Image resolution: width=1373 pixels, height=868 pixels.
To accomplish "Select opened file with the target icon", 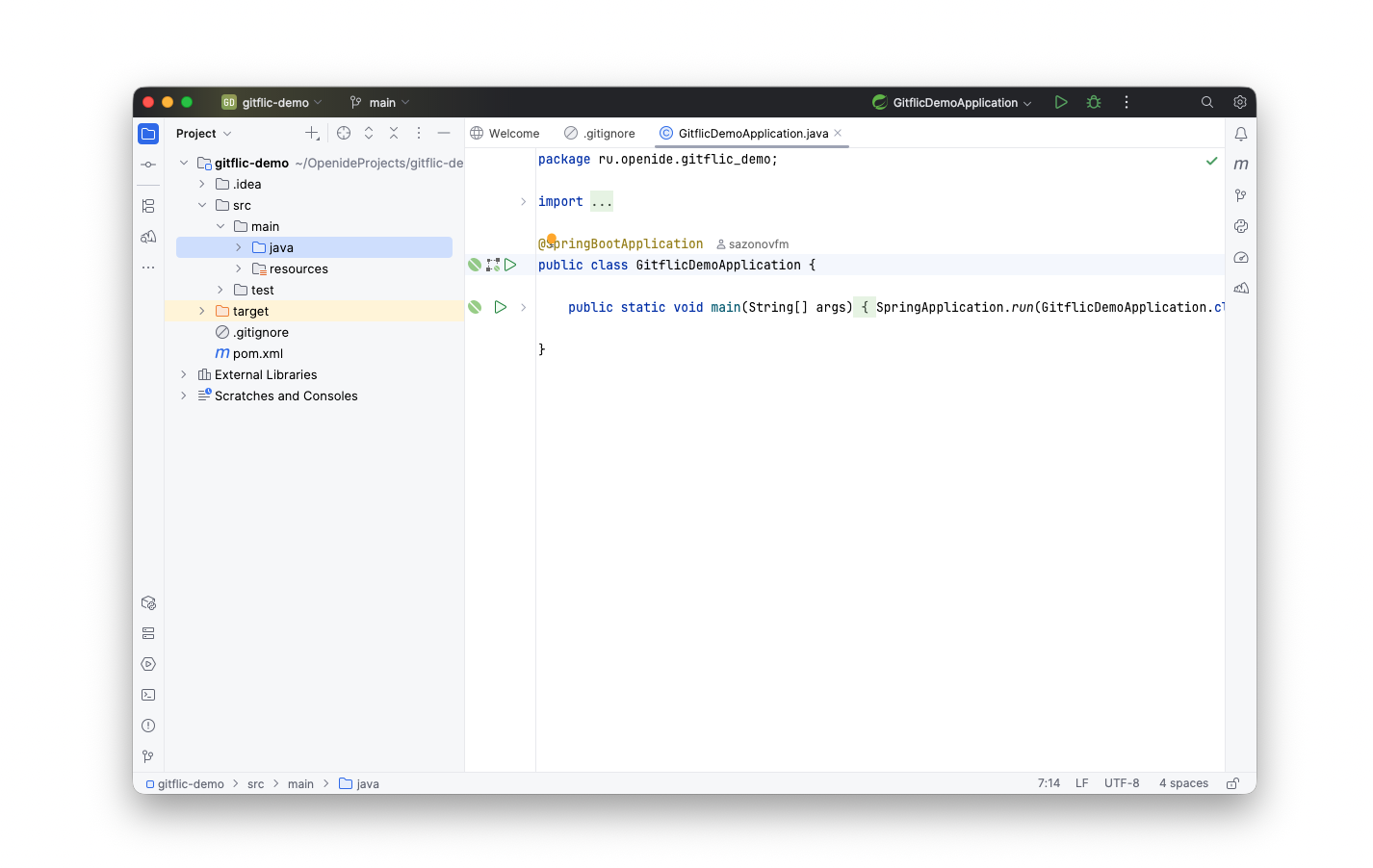I will coord(344,133).
